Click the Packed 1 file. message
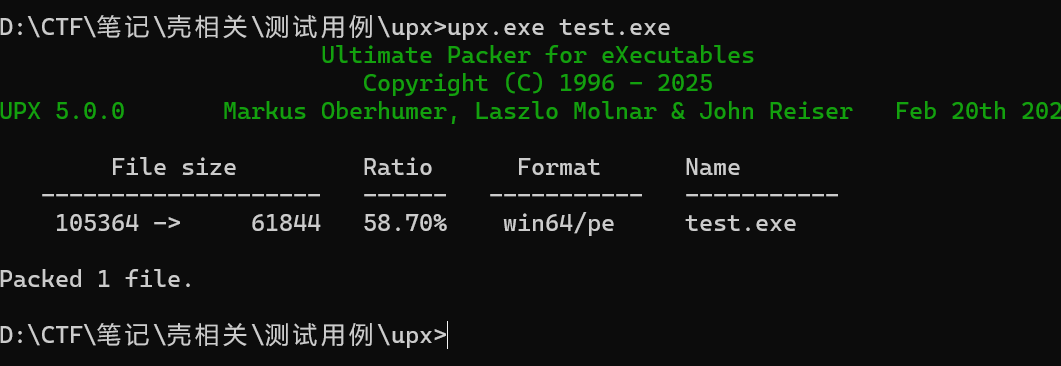Image resolution: width=1061 pixels, height=366 pixels. point(97,279)
